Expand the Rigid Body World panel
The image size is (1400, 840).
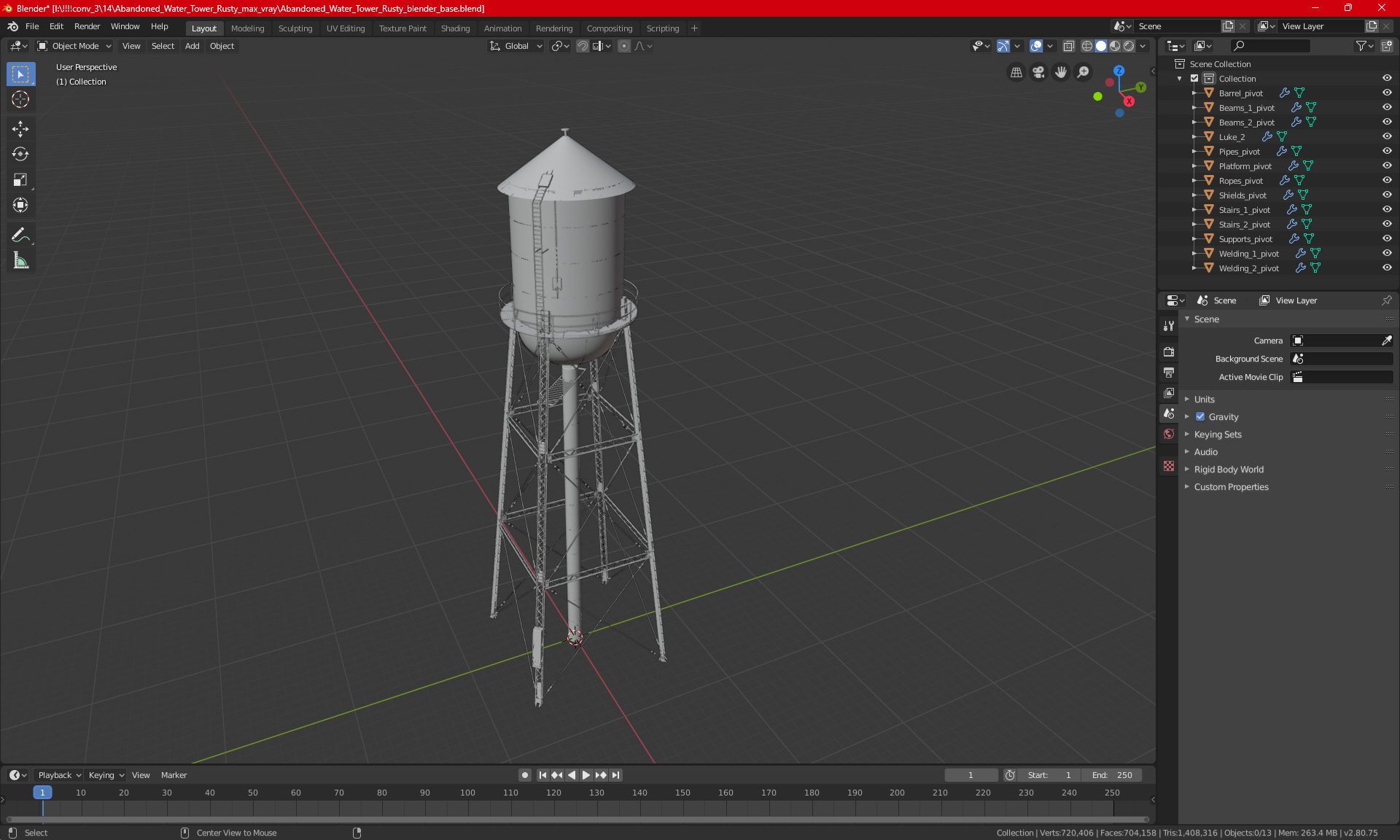point(1229,469)
